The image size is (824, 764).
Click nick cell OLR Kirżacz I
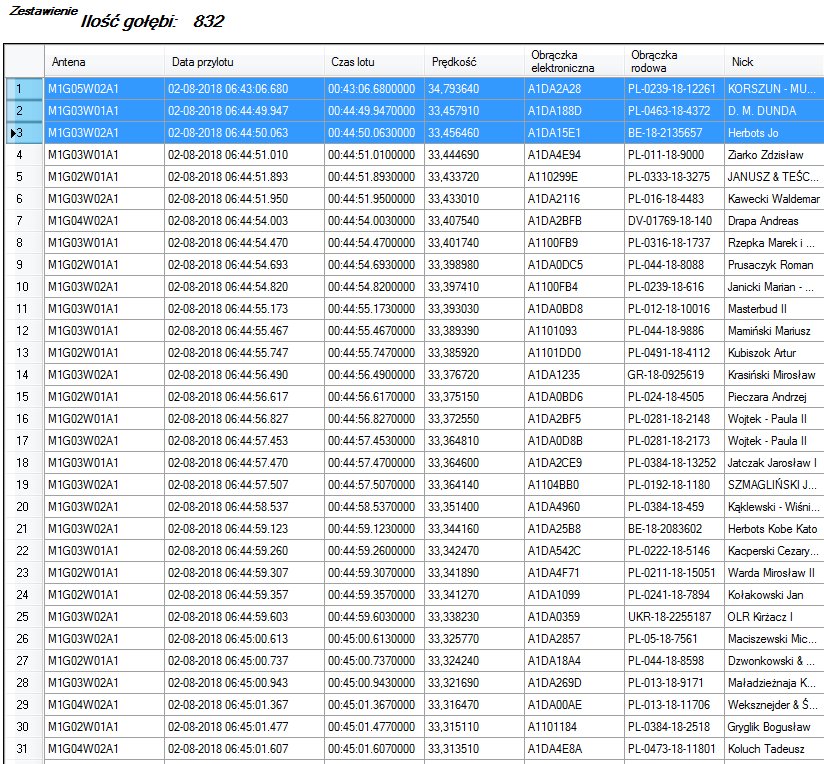click(x=774, y=617)
